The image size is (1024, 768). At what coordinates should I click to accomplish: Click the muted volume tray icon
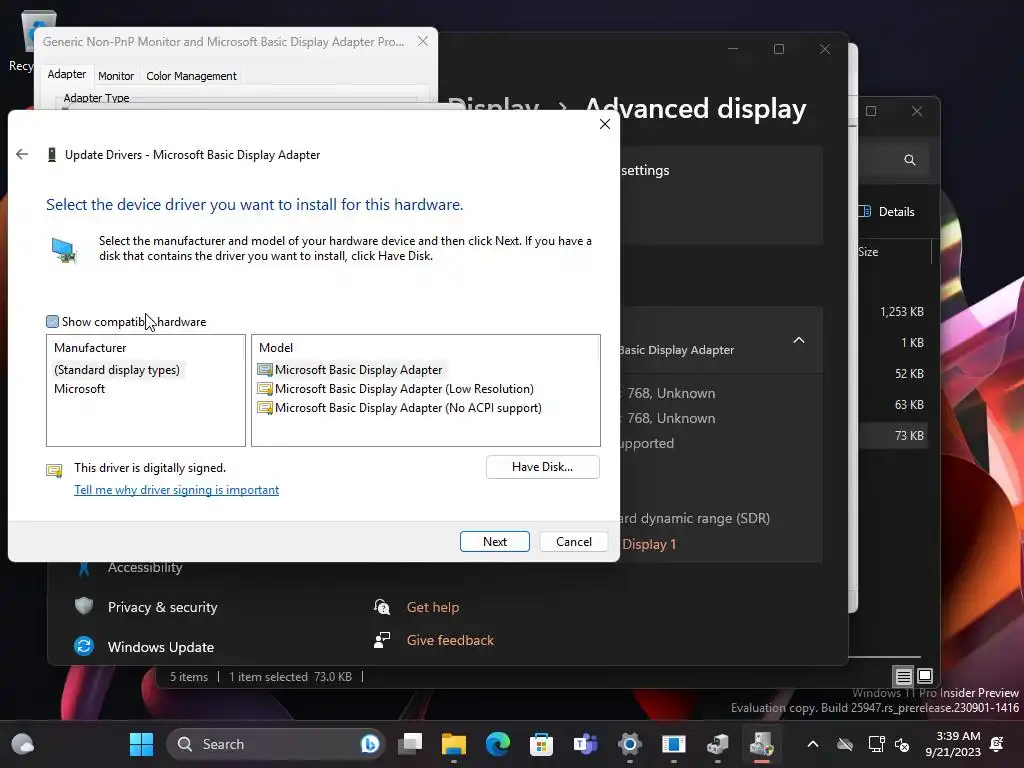pos(902,744)
